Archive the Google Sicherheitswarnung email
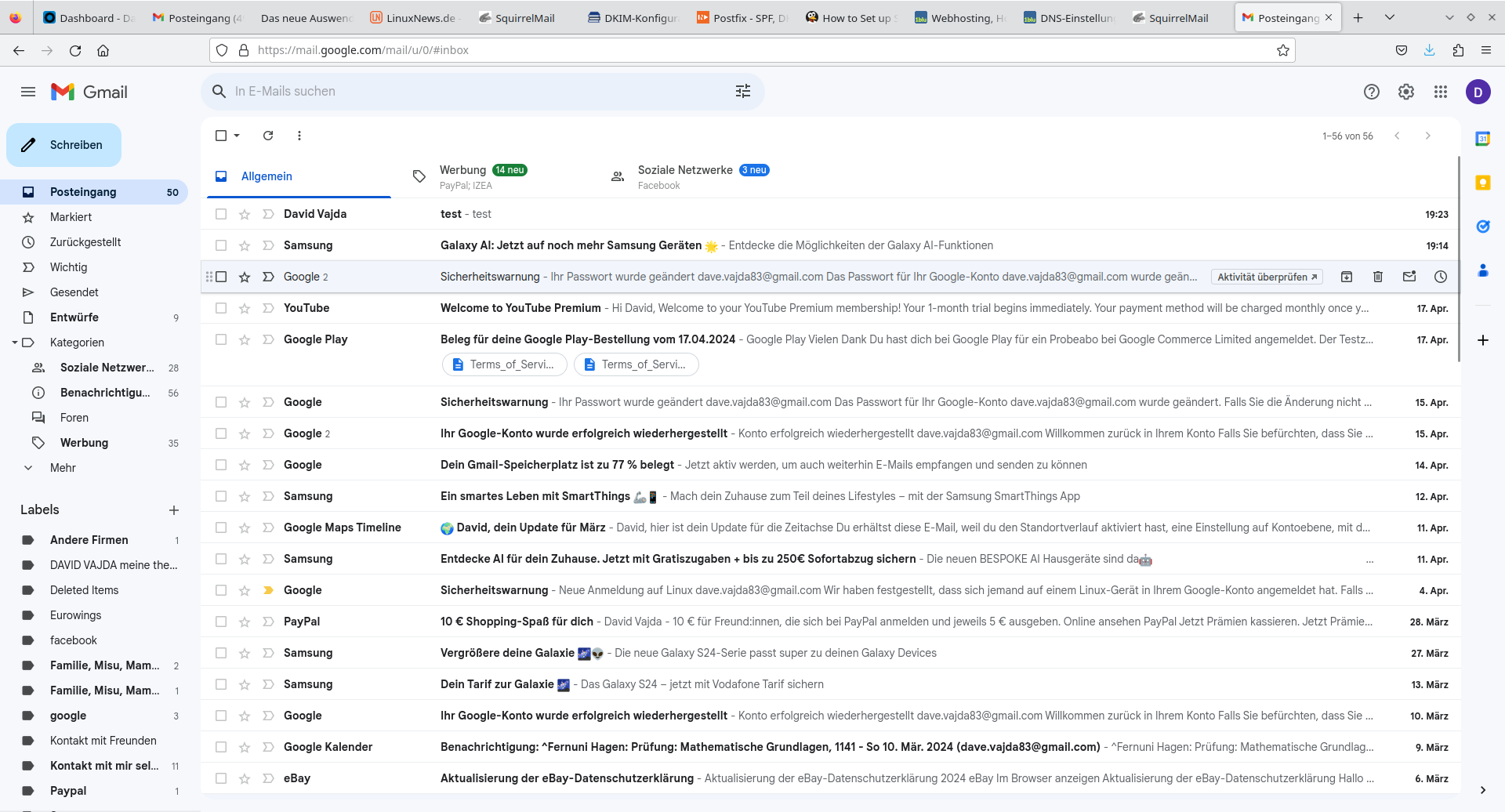The image size is (1505, 812). coord(1347,277)
